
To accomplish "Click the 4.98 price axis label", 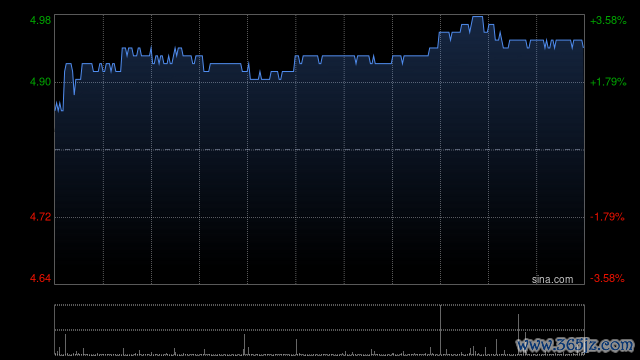I will click(40, 20).
